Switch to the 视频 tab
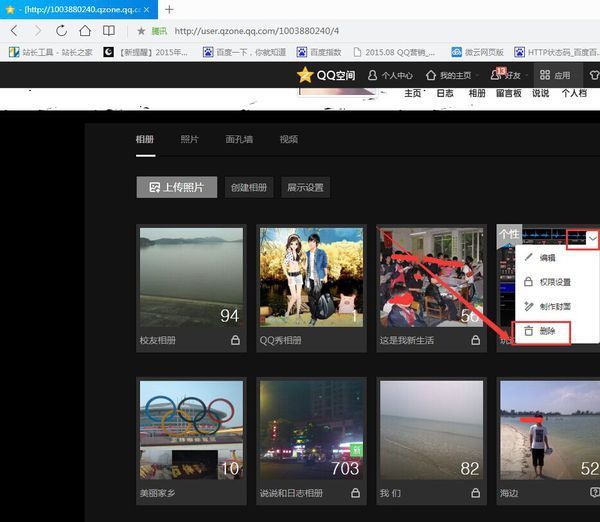This screenshot has width=600, height=522. click(x=289, y=139)
